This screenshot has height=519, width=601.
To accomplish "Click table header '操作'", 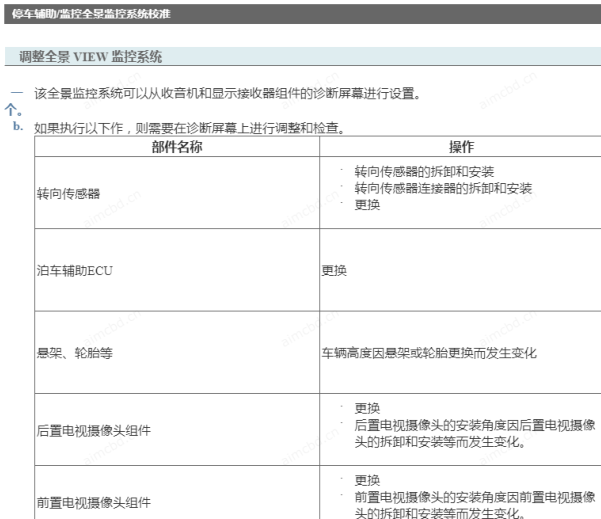I will tap(461, 147).
